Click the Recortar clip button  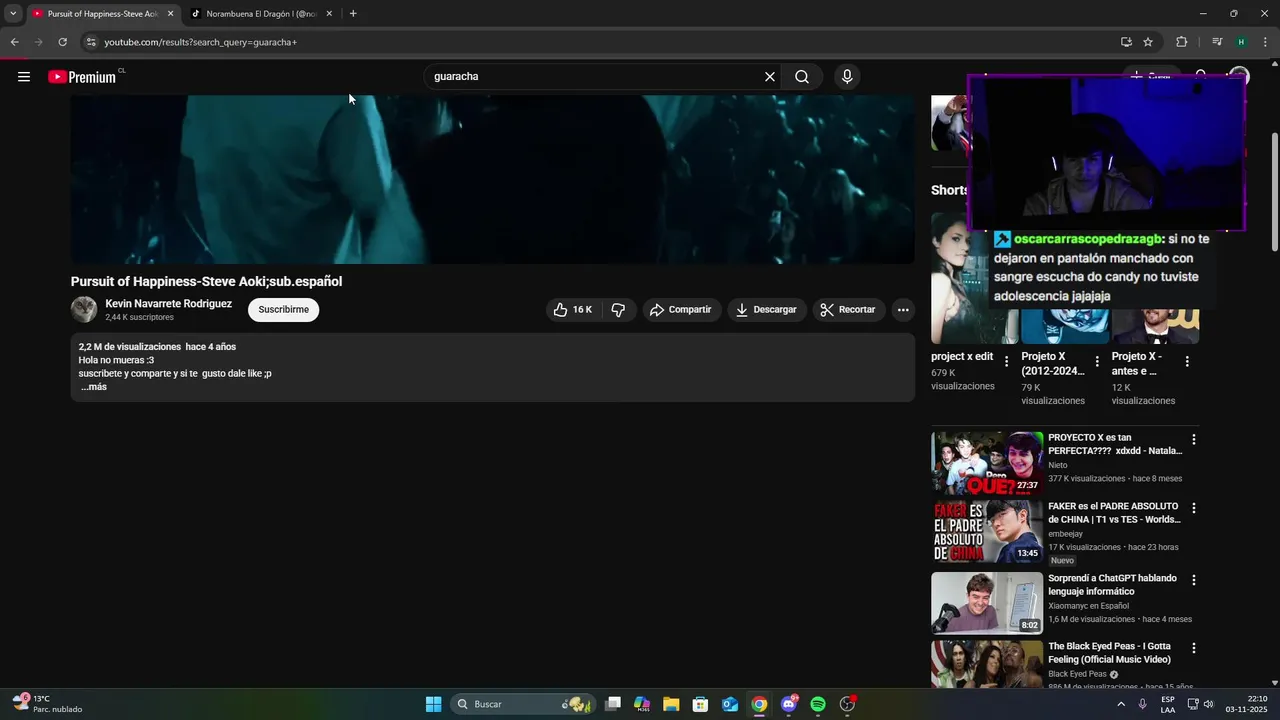848,310
